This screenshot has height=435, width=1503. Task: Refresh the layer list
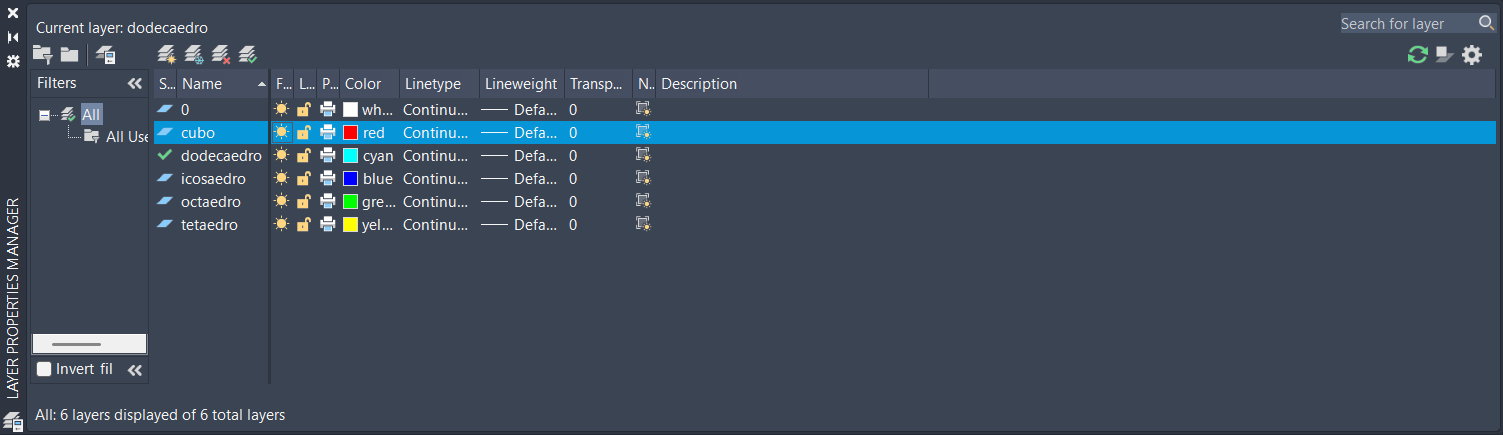pos(1417,55)
